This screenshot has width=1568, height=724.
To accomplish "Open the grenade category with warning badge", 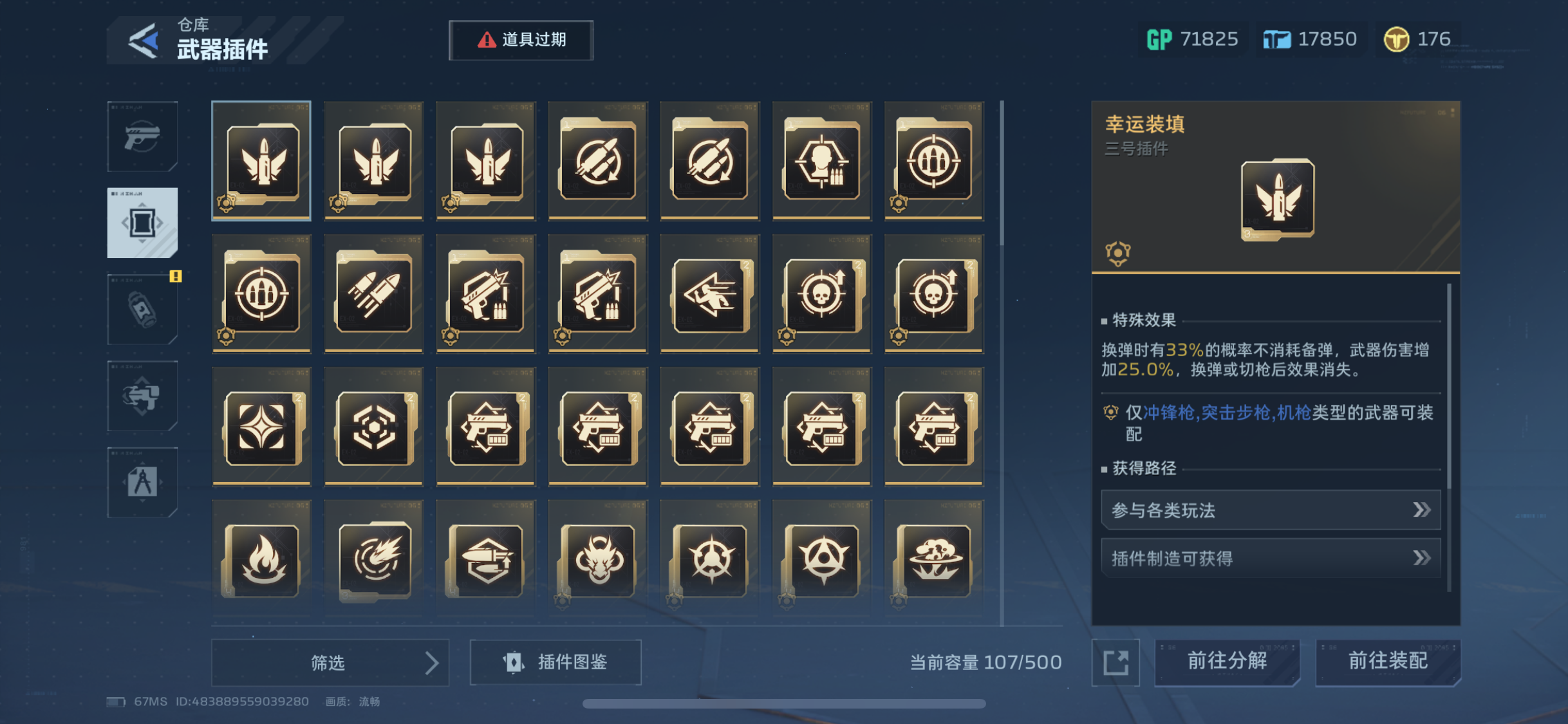I will (142, 310).
